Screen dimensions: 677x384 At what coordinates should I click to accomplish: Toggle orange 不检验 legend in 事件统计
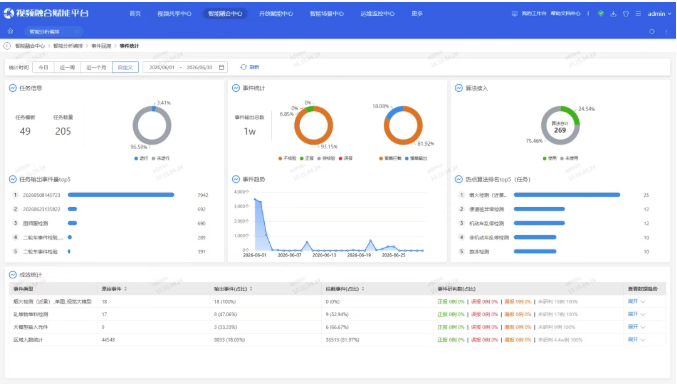tap(288, 159)
